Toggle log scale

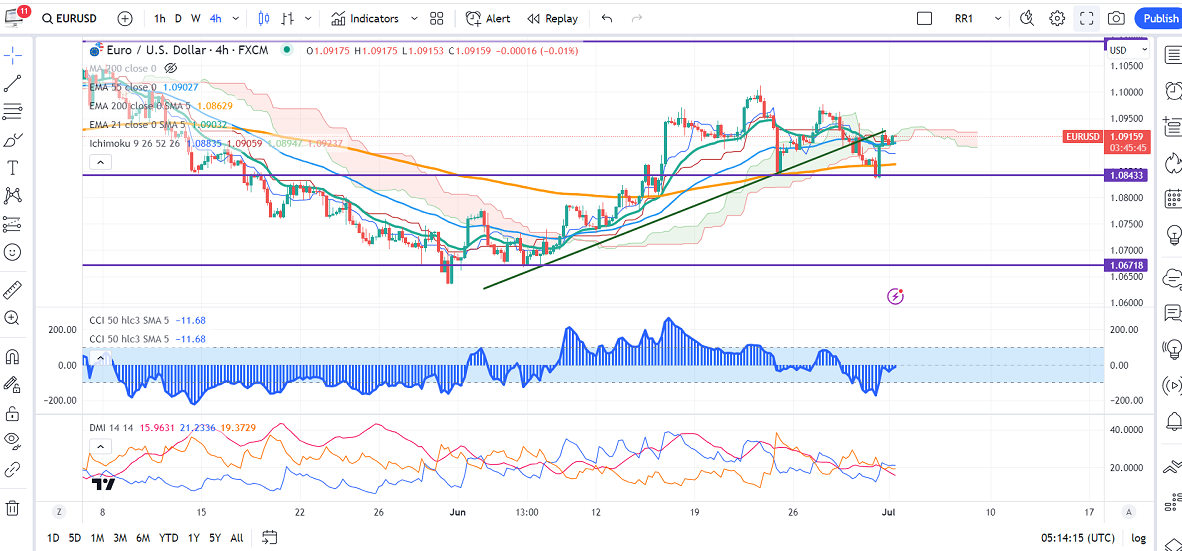(x=1138, y=538)
